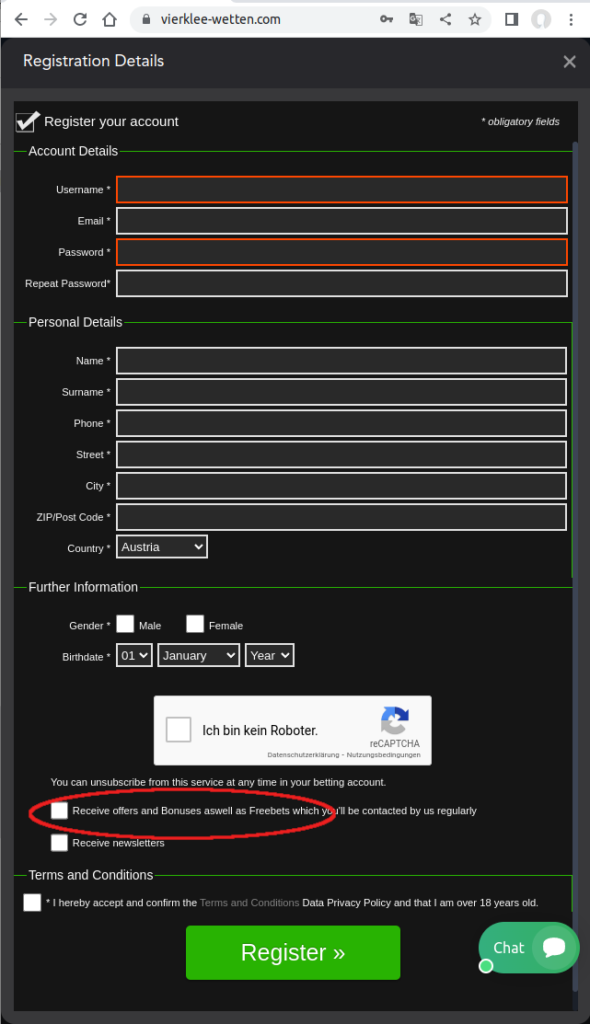The height and width of the screenshot is (1024, 590).
Task: Reload the current page
Action: coord(80,20)
